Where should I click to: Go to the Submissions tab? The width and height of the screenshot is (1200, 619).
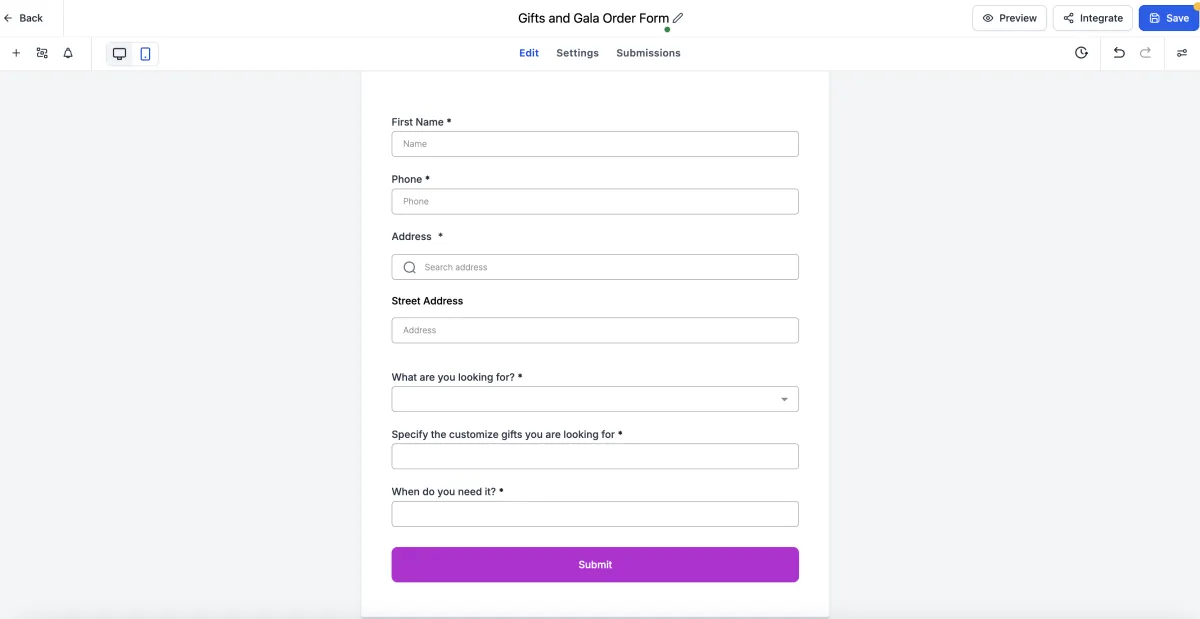click(648, 53)
